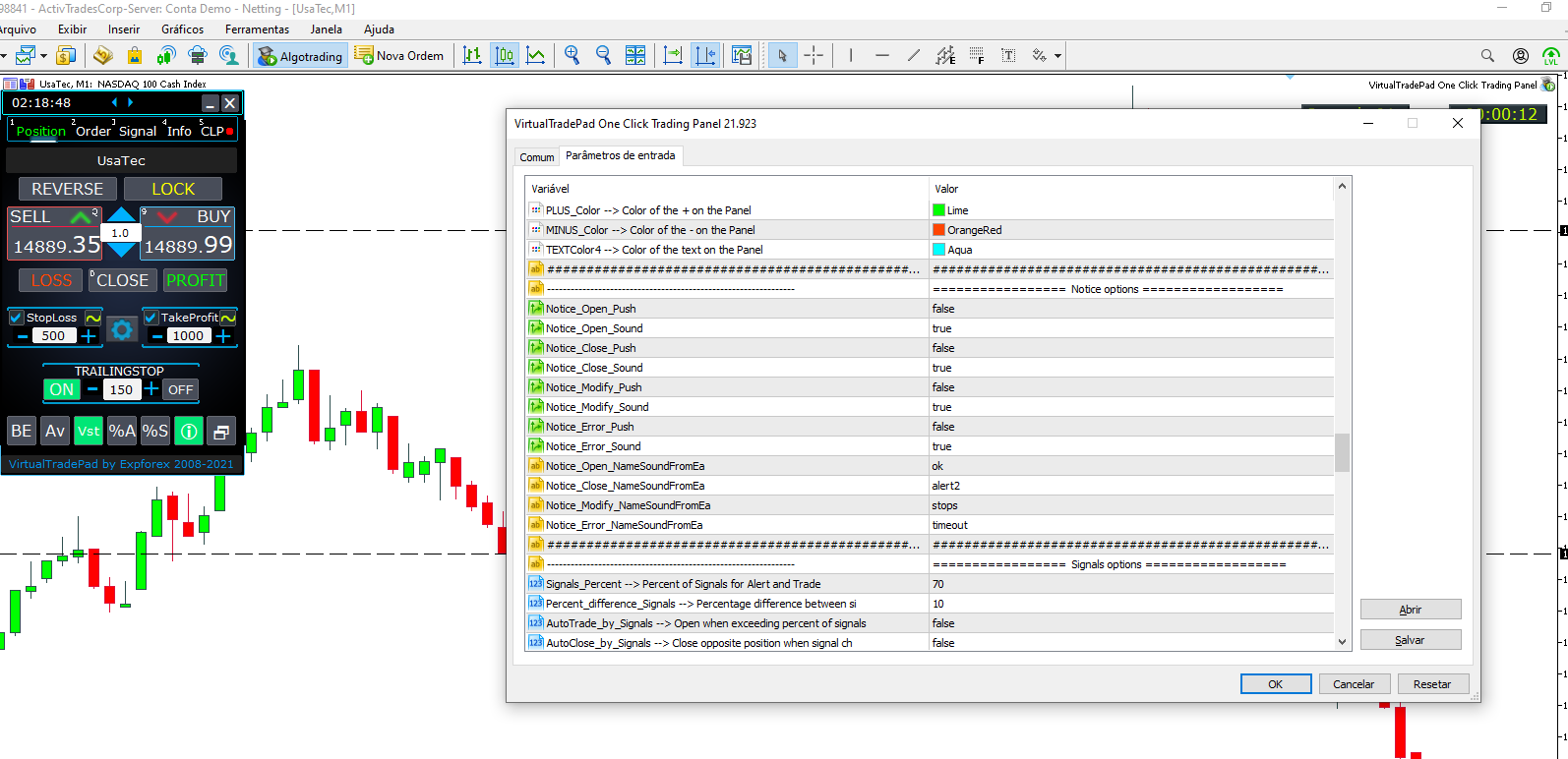Expand the new chart dropdown arrow

pyautogui.click(x=43, y=56)
